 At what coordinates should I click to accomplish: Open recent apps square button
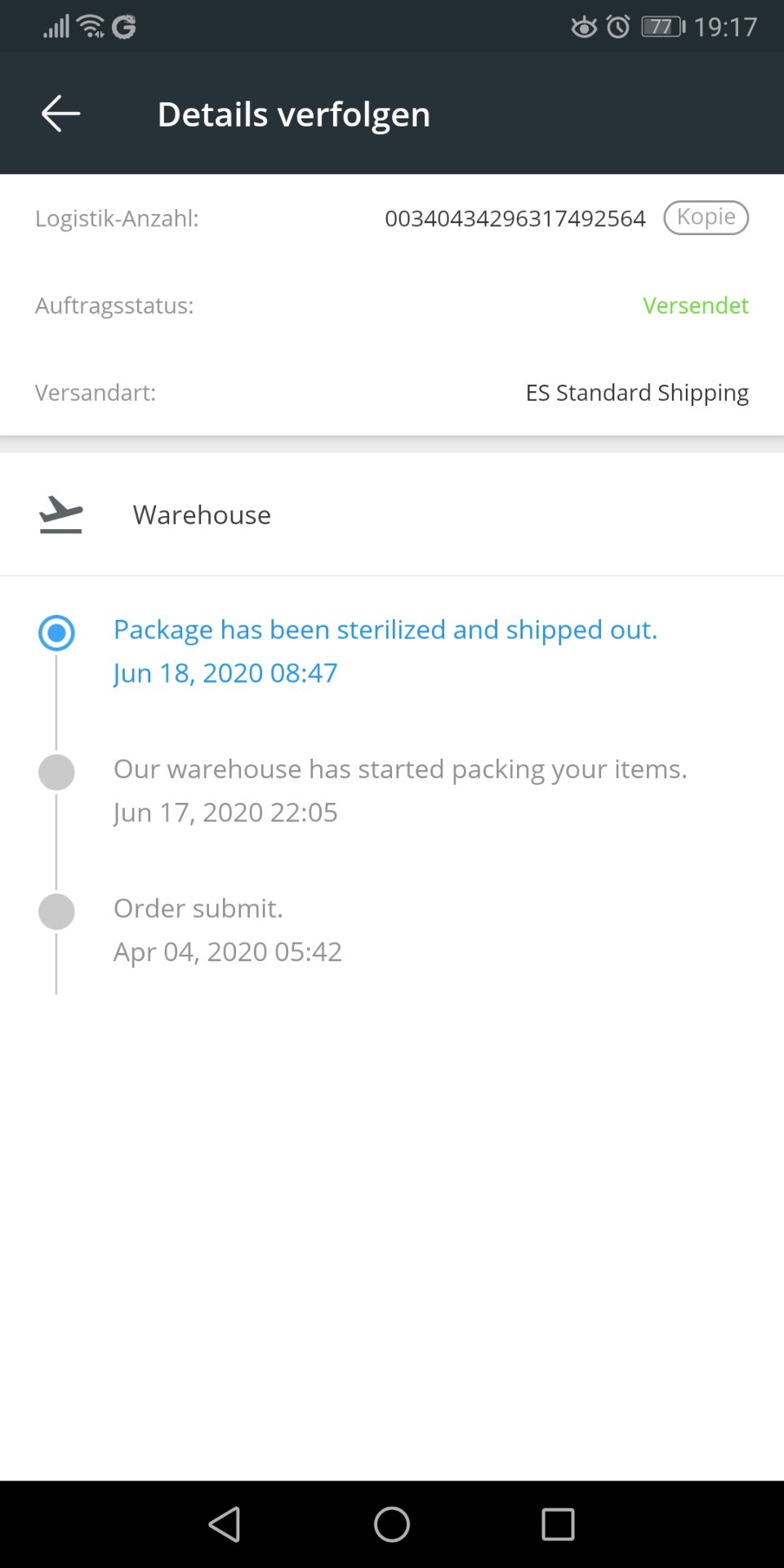(x=558, y=1524)
